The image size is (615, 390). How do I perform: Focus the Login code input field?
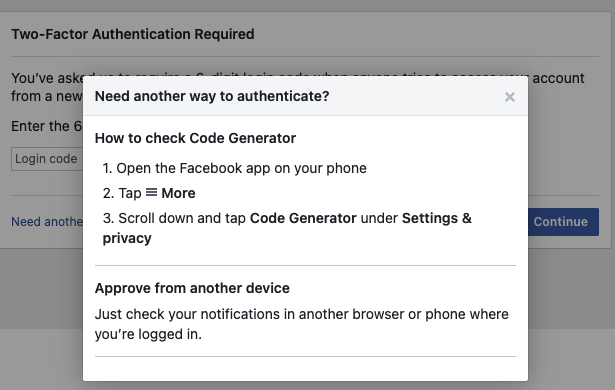coord(47,159)
